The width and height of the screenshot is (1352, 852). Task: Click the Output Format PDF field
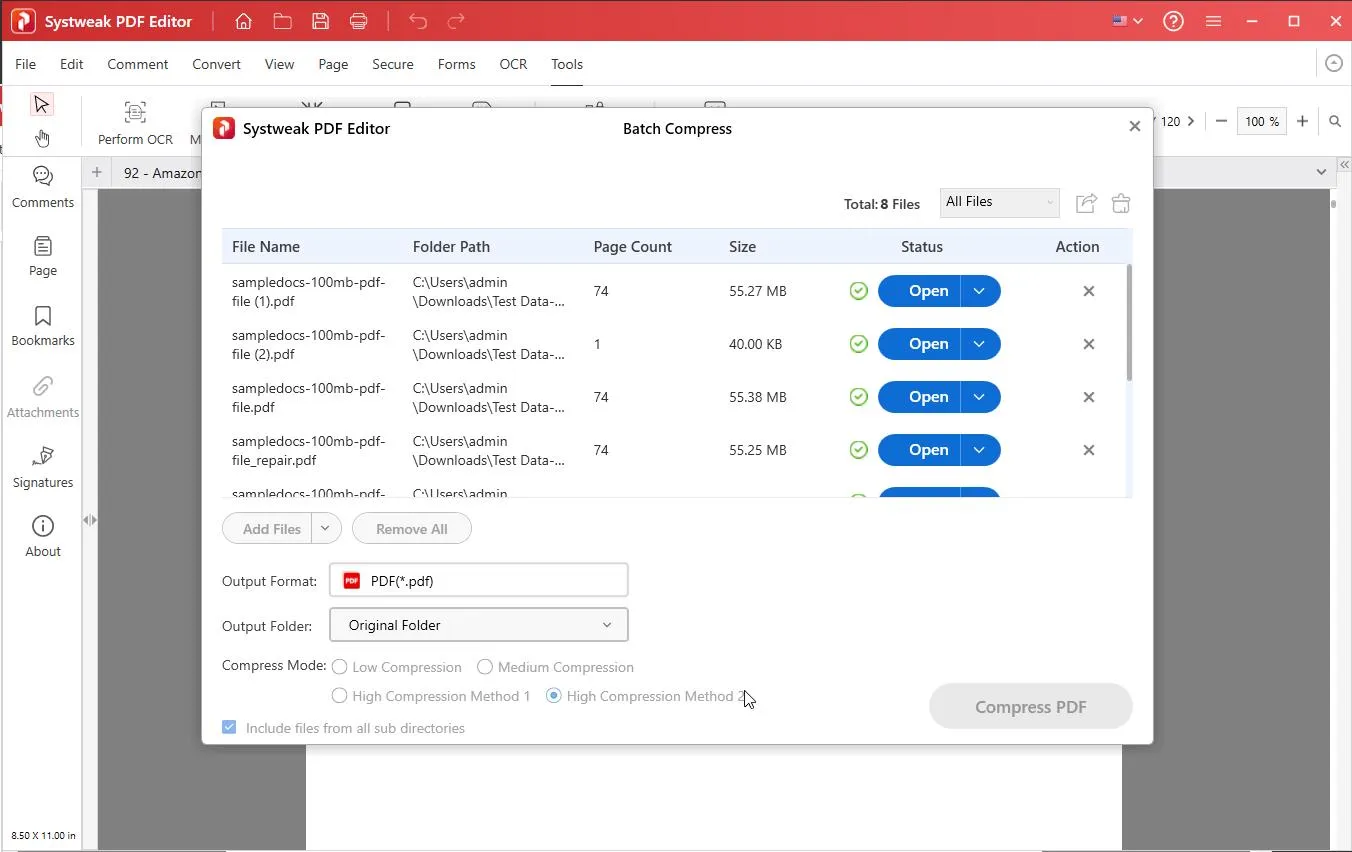tap(479, 581)
